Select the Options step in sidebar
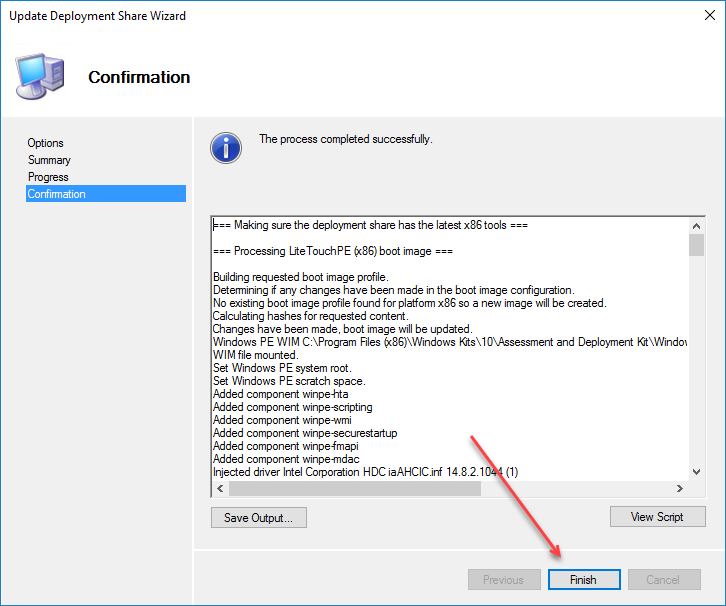The width and height of the screenshot is (726, 606). coord(46,143)
